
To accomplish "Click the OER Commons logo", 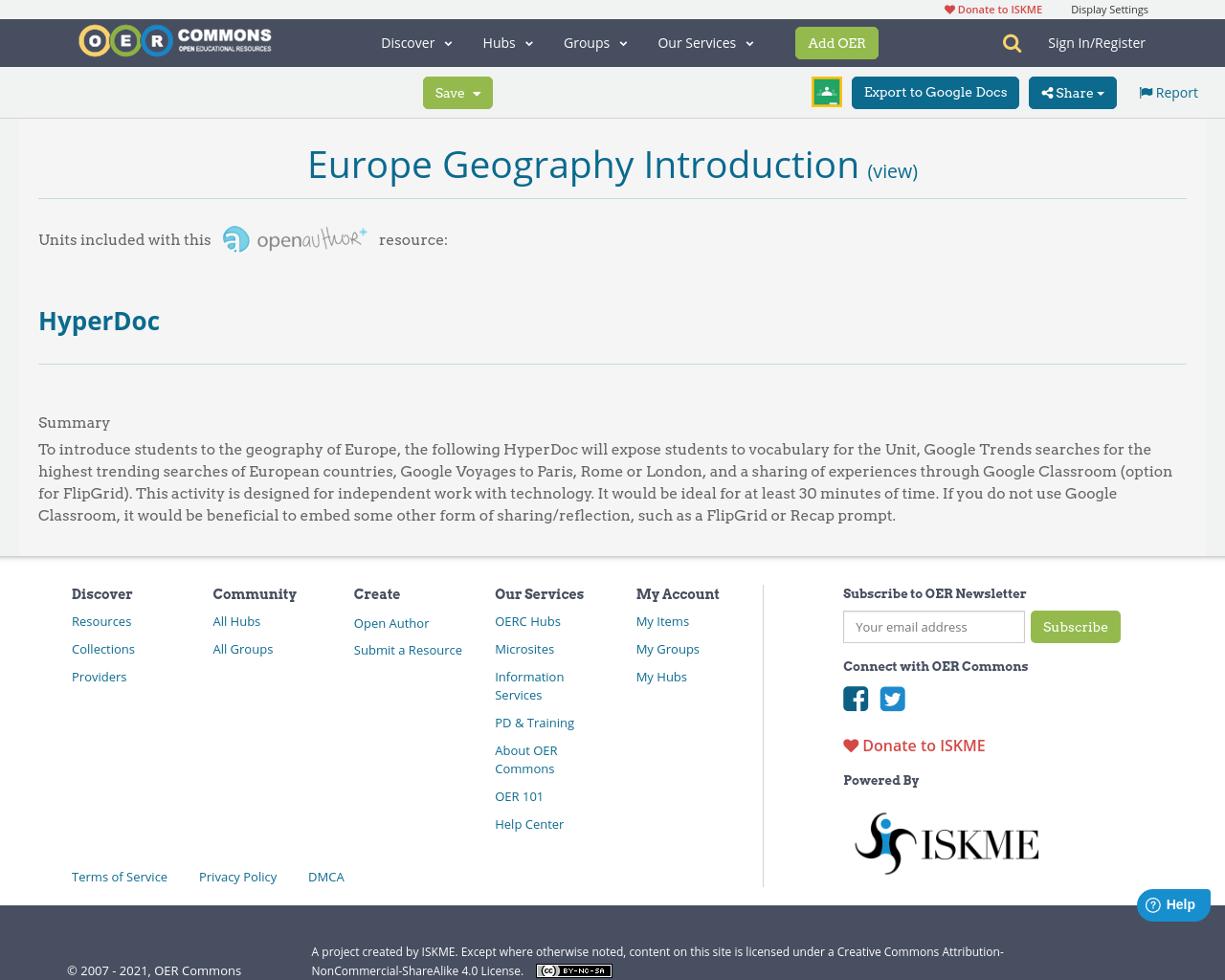I will click(175, 41).
